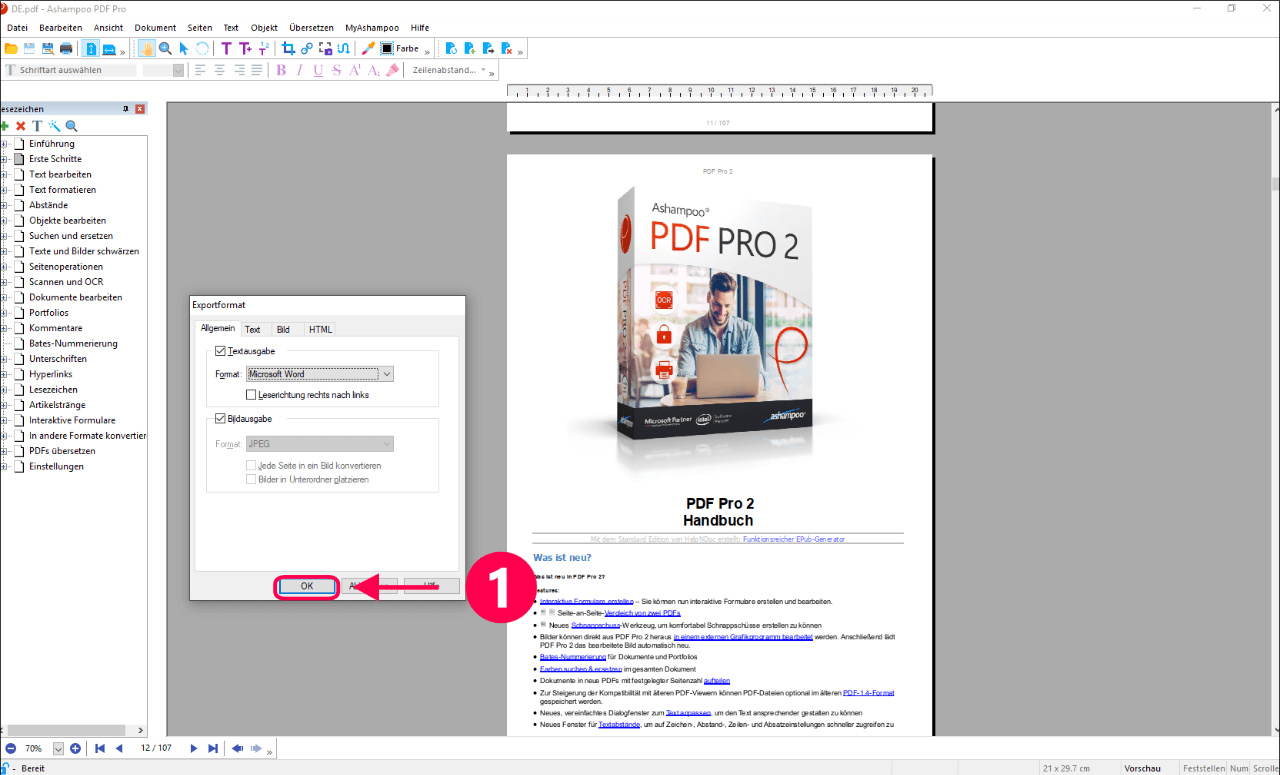Toggle Italic formatting
1280x775 pixels.
tap(299, 70)
